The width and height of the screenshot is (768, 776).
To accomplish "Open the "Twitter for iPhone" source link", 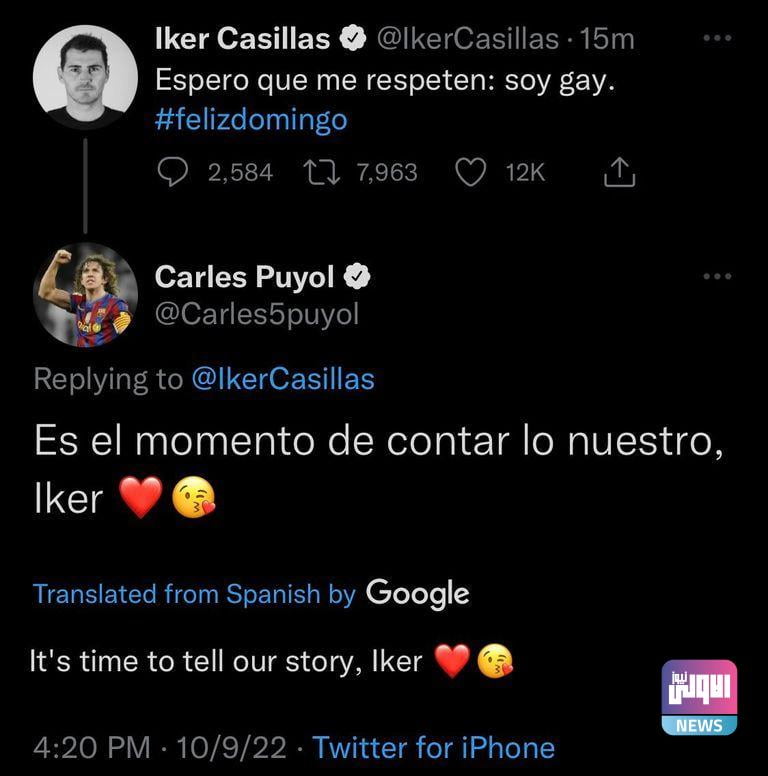I will (434, 747).
